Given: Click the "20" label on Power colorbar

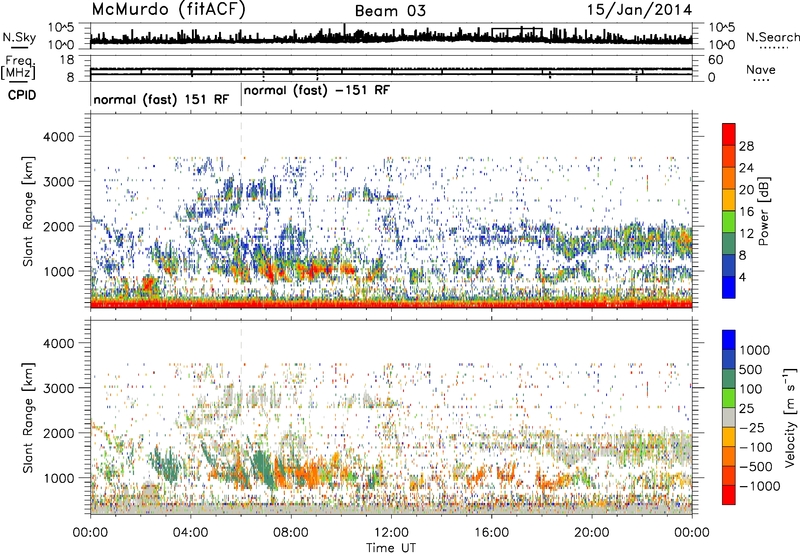Looking at the screenshot, I should tap(746, 190).
